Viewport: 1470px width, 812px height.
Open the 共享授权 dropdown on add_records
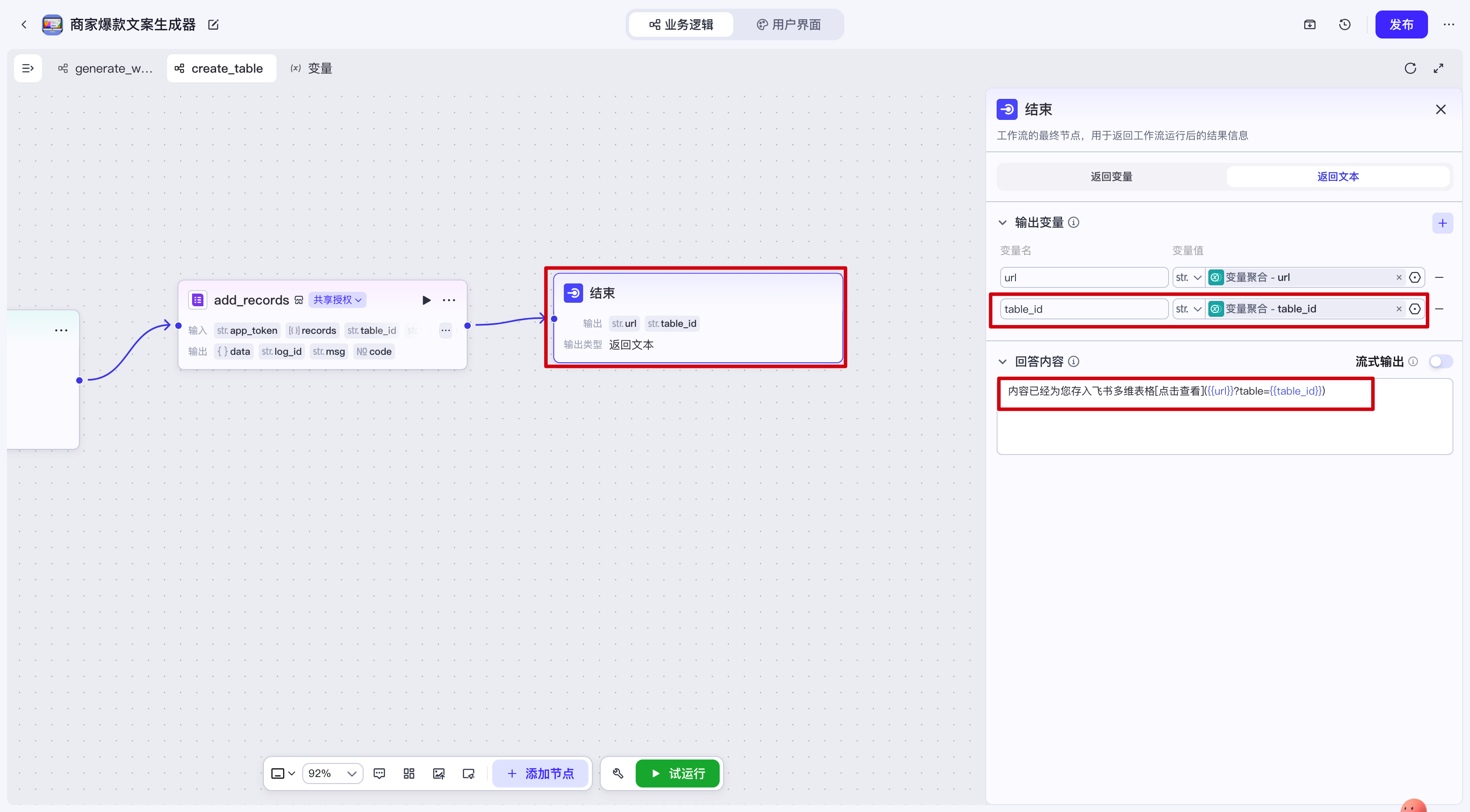tap(337, 300)
